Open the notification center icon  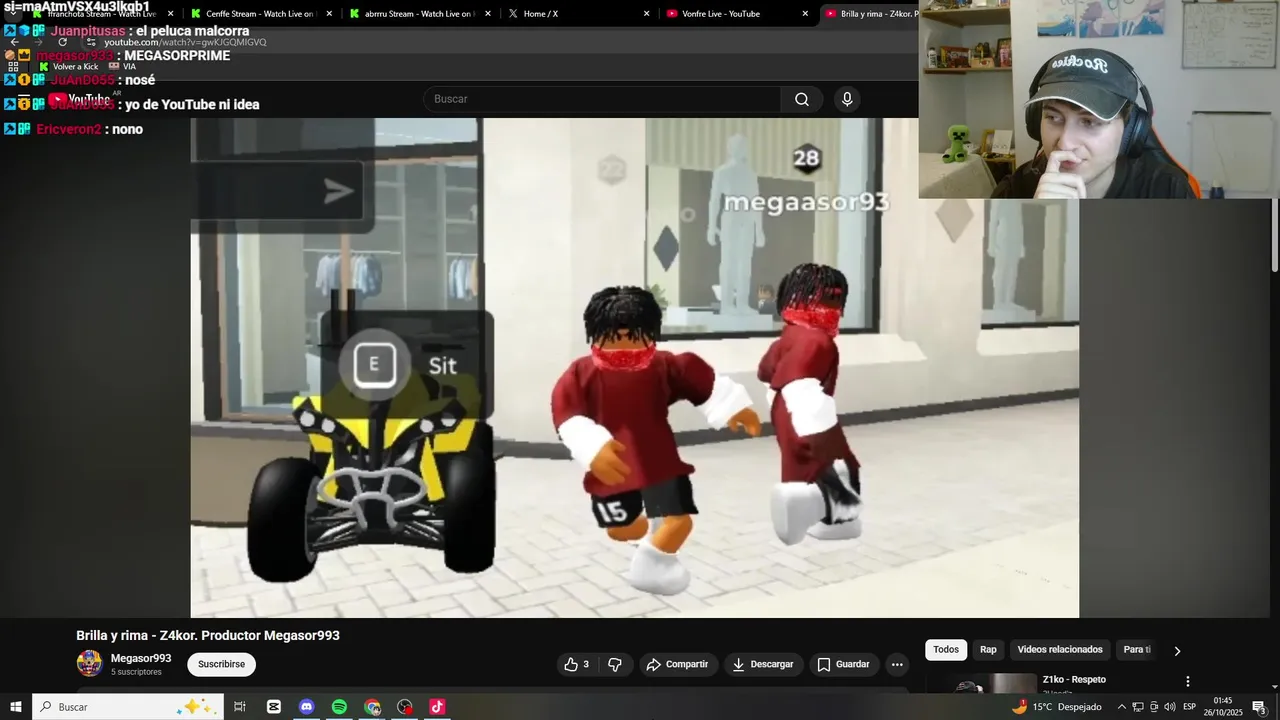point(1259,707)
